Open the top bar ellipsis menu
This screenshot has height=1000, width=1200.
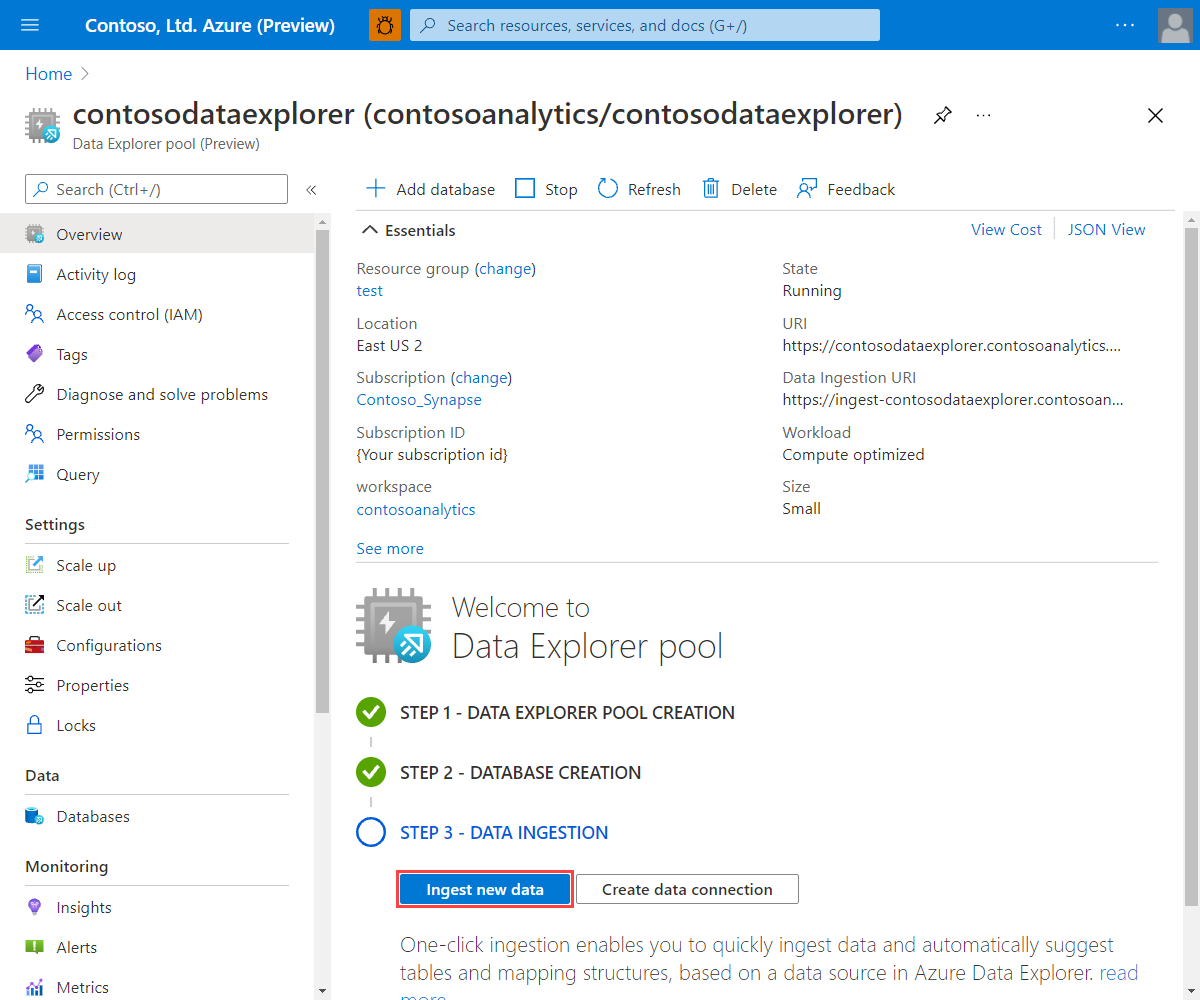coord(1125,25)
